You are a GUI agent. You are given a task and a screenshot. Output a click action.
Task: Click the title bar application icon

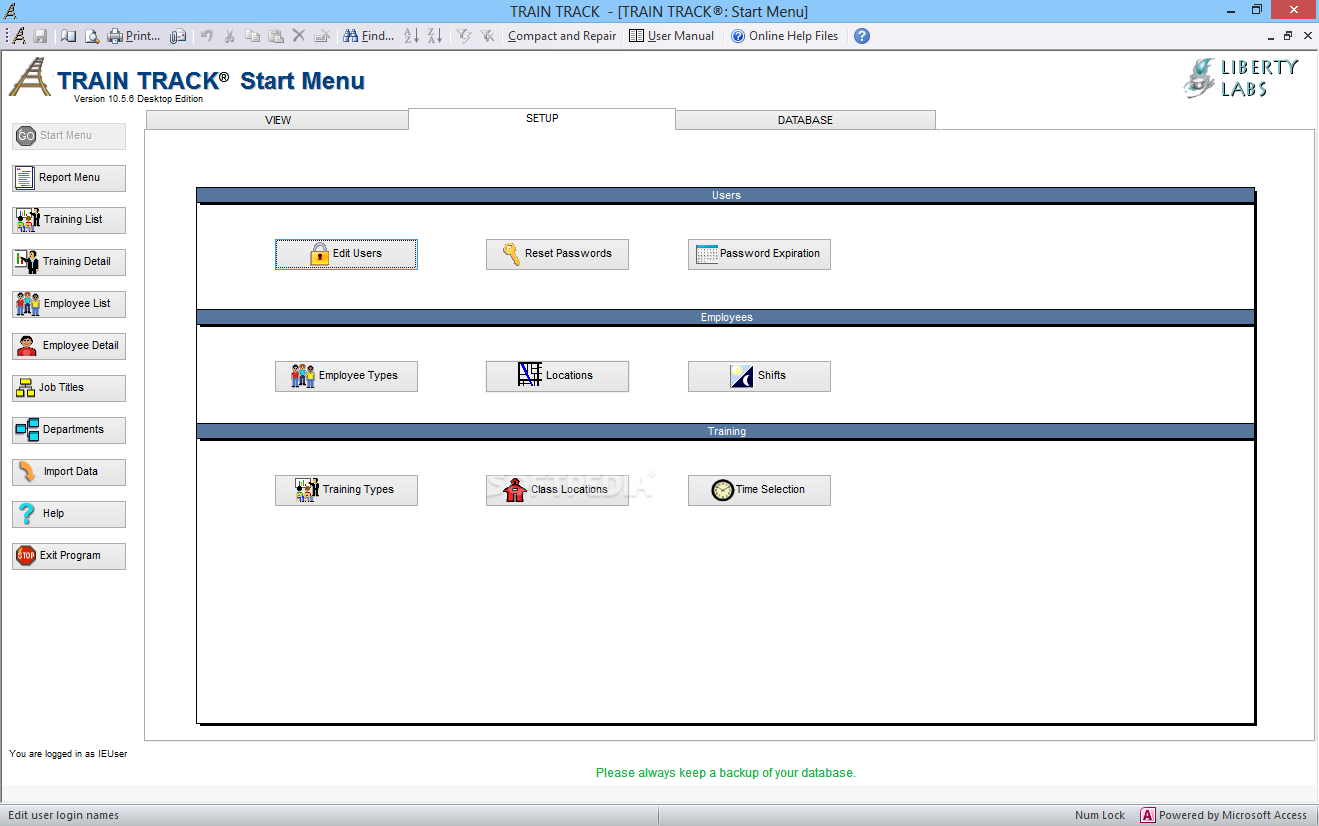tap(11, 11)
